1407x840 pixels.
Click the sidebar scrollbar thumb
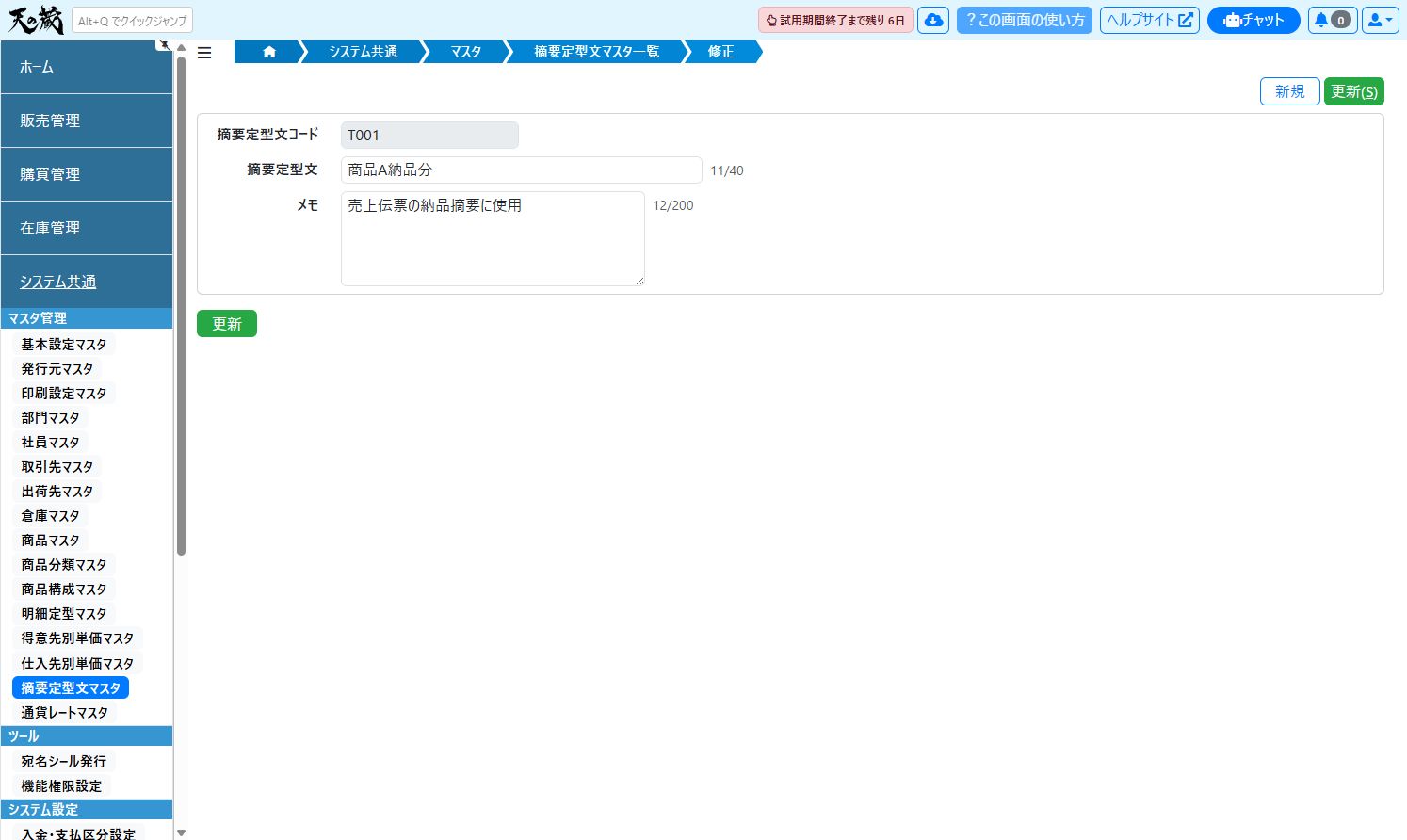(182, 306)
